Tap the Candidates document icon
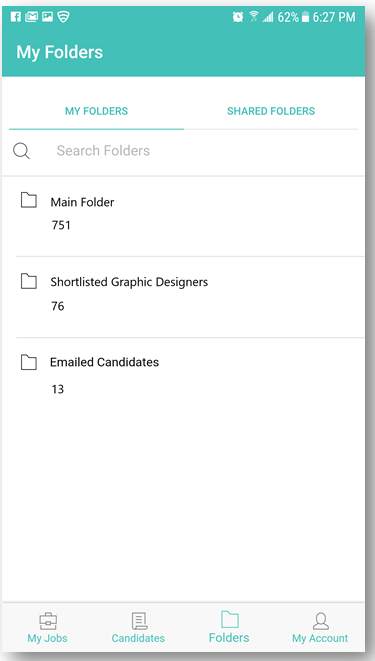375x661 pixels. tap(139, 621)
